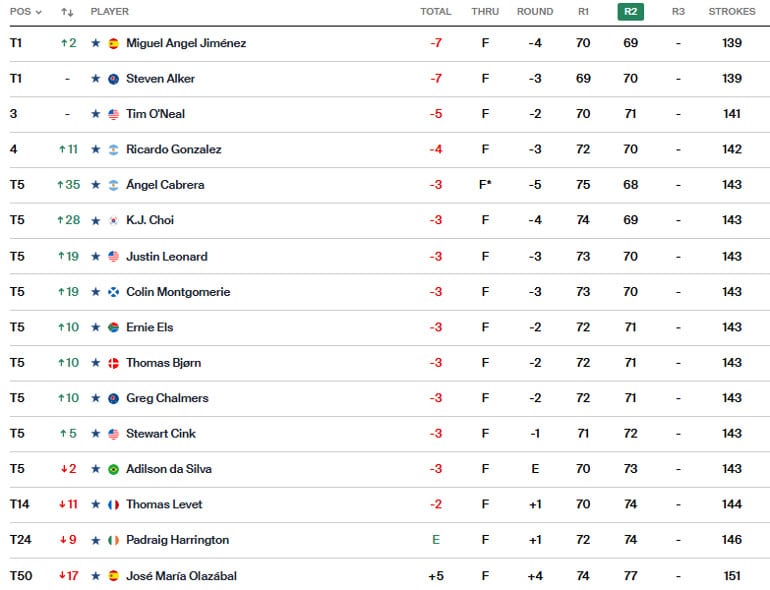Click the Brazil flag beside Adilson da Silva

[113, 469]
